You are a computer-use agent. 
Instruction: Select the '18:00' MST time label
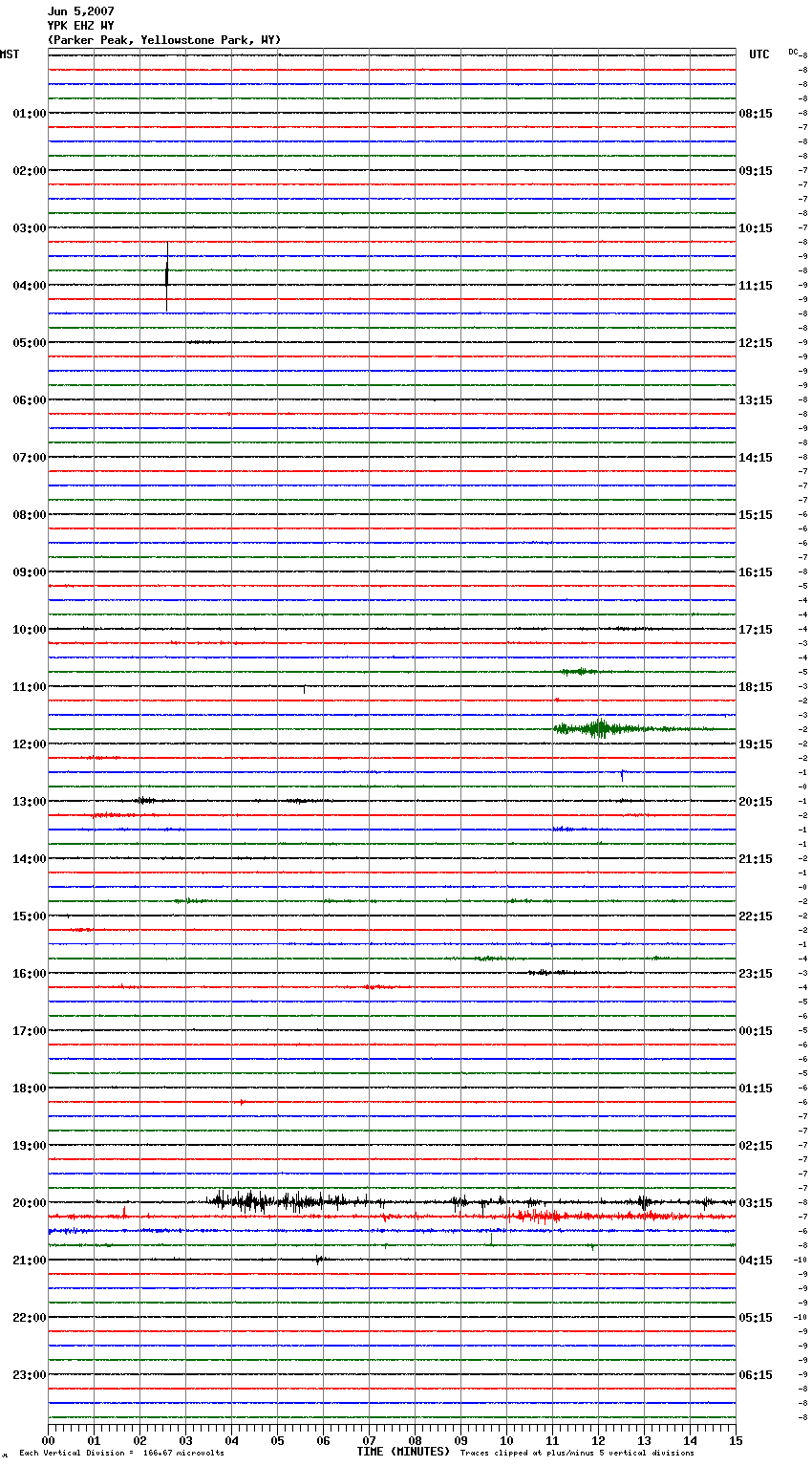click(x=30, y=1089)
